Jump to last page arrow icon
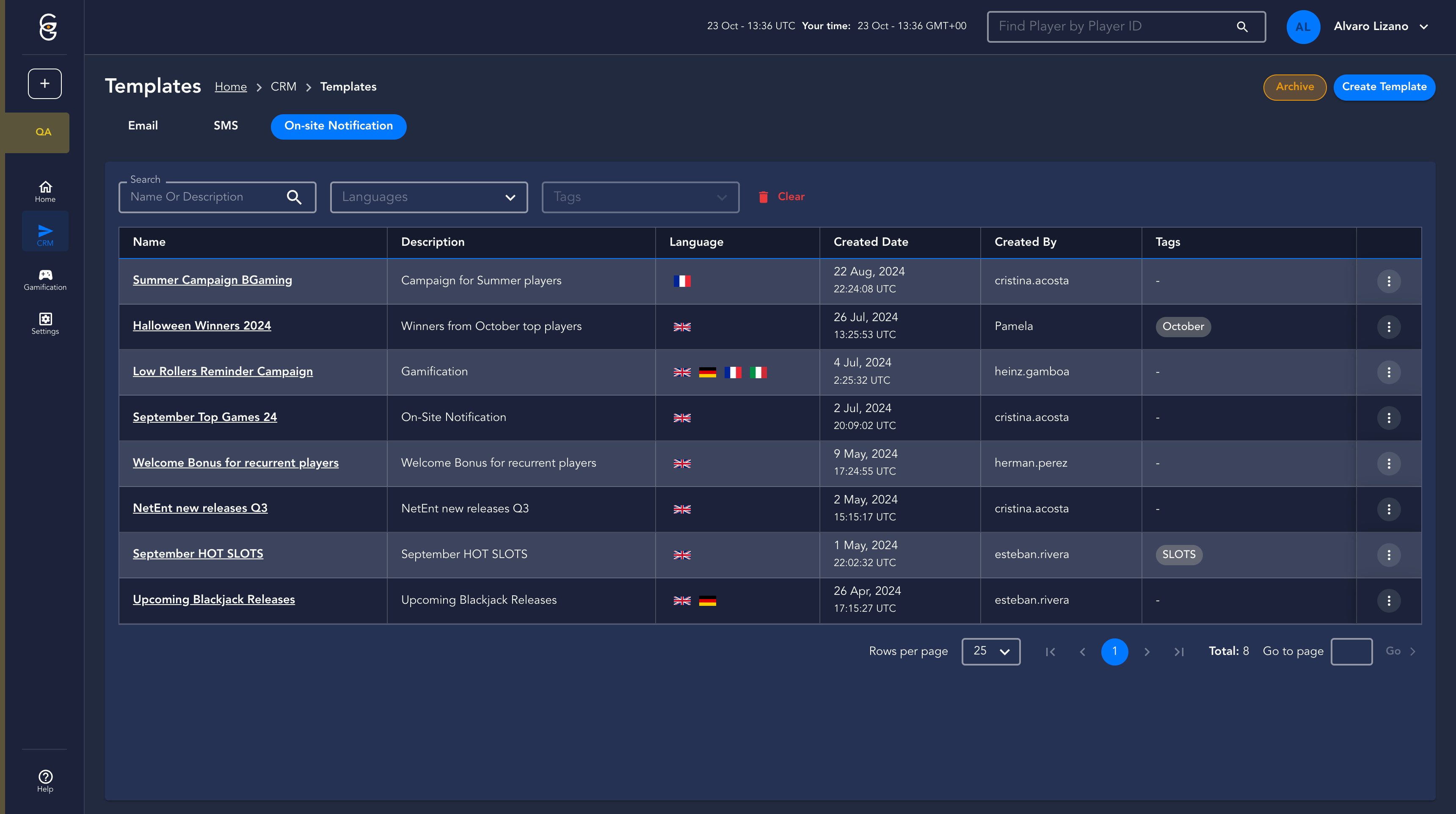This screenshot has height=814, width=1456. pyautogui.click(x=1178, y=651)
